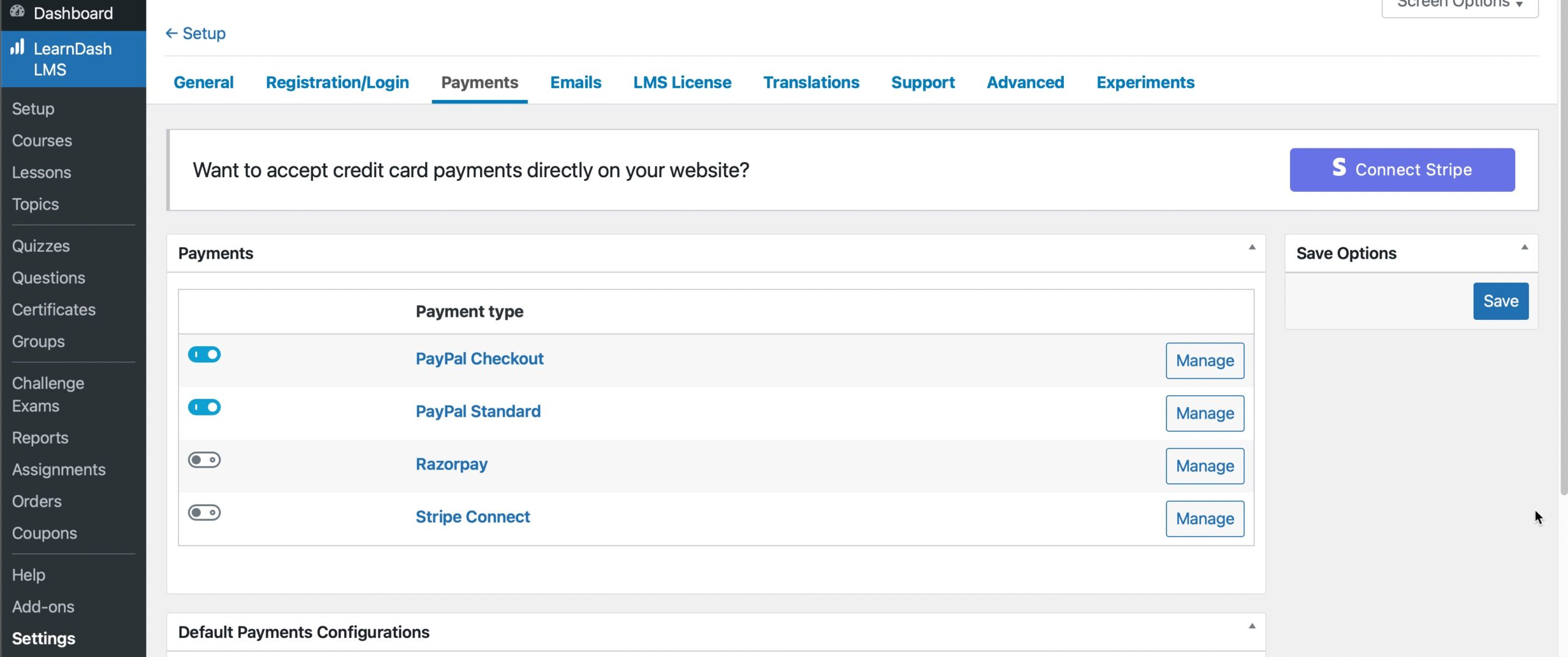This screenshot has height=657, width=1568.
Task: Disable the PayPal Standard toggle
Action: (x=204, y=407)
